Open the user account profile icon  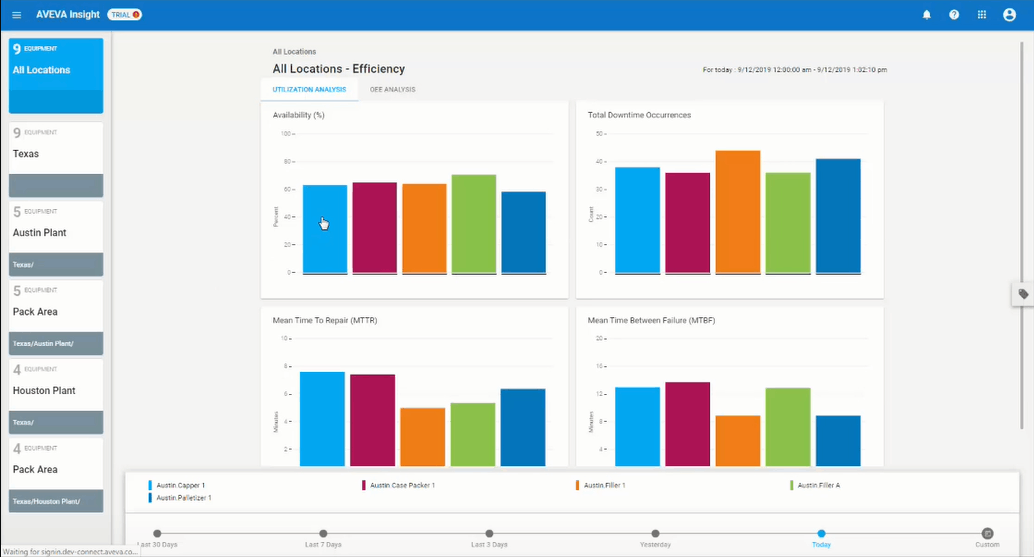(x=1009, y=15)
